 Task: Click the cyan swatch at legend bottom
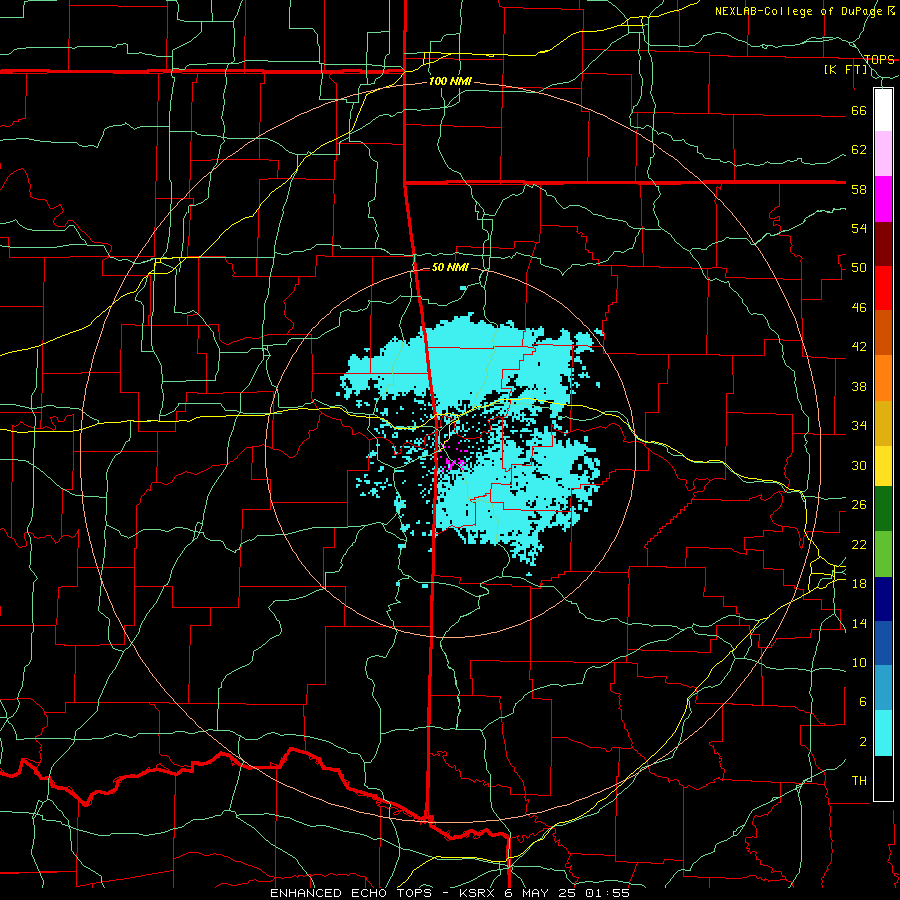(883, 733)
